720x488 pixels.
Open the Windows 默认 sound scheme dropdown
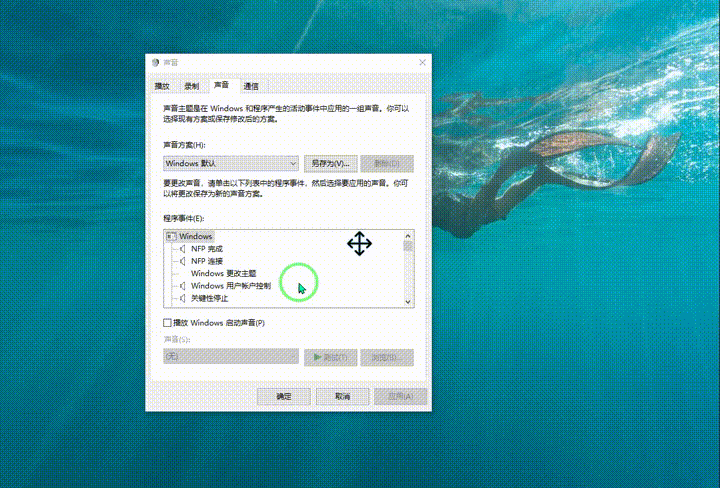[231, 163]
